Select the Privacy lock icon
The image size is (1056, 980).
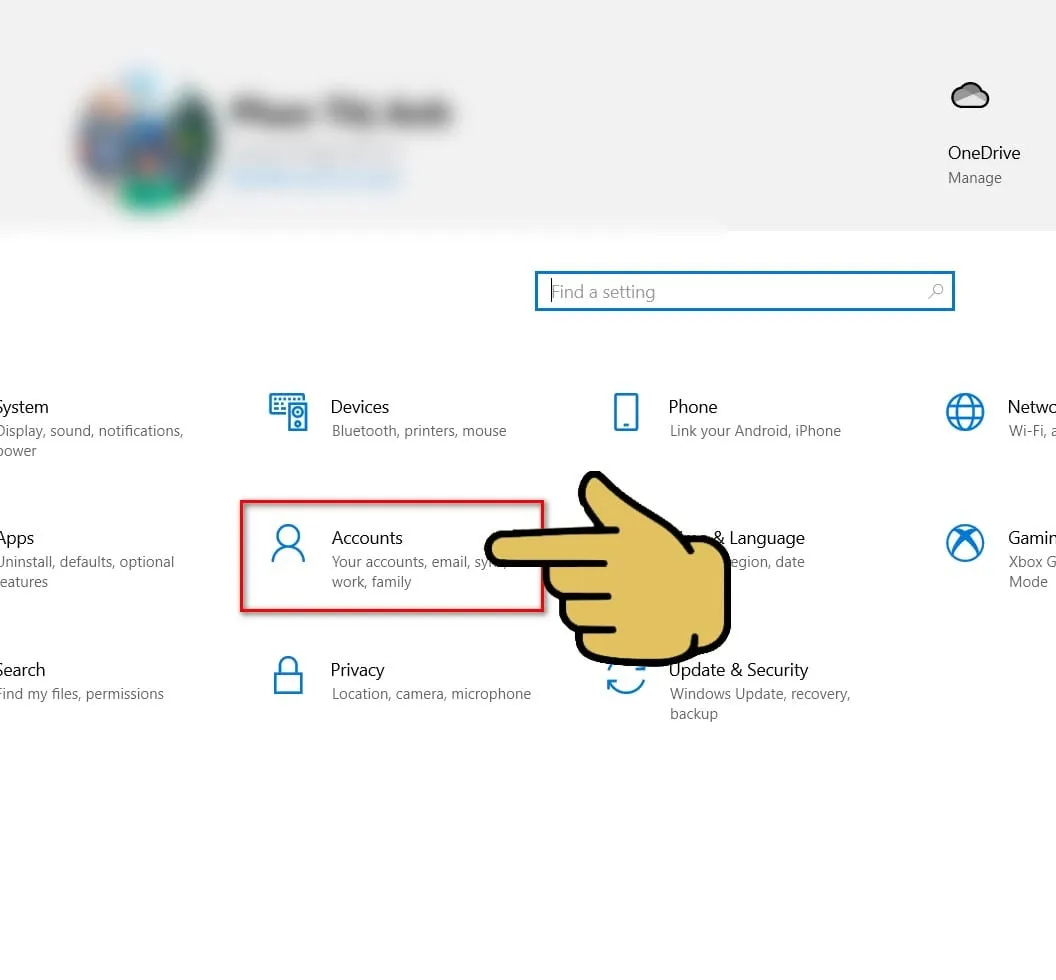[289, 676]
